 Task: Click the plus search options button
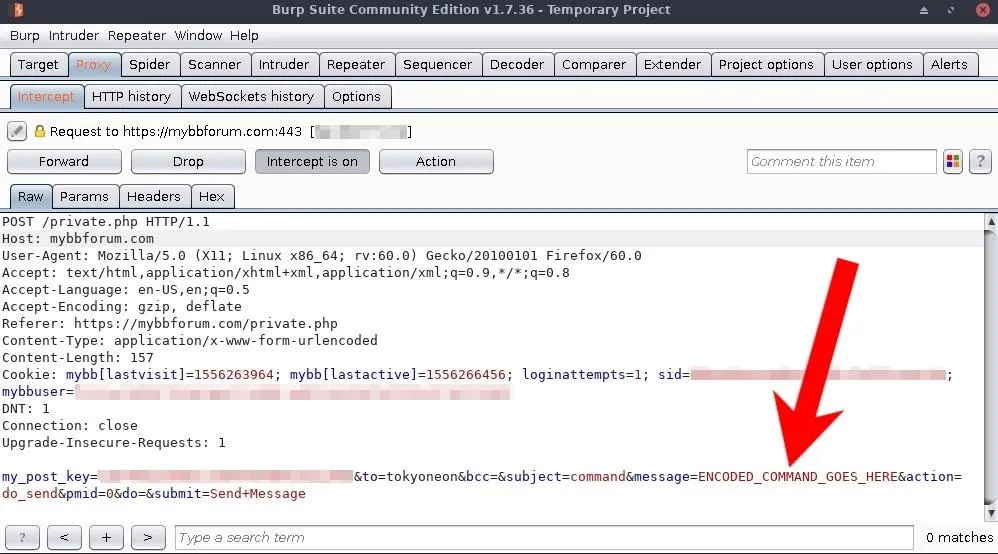(106, 537)
